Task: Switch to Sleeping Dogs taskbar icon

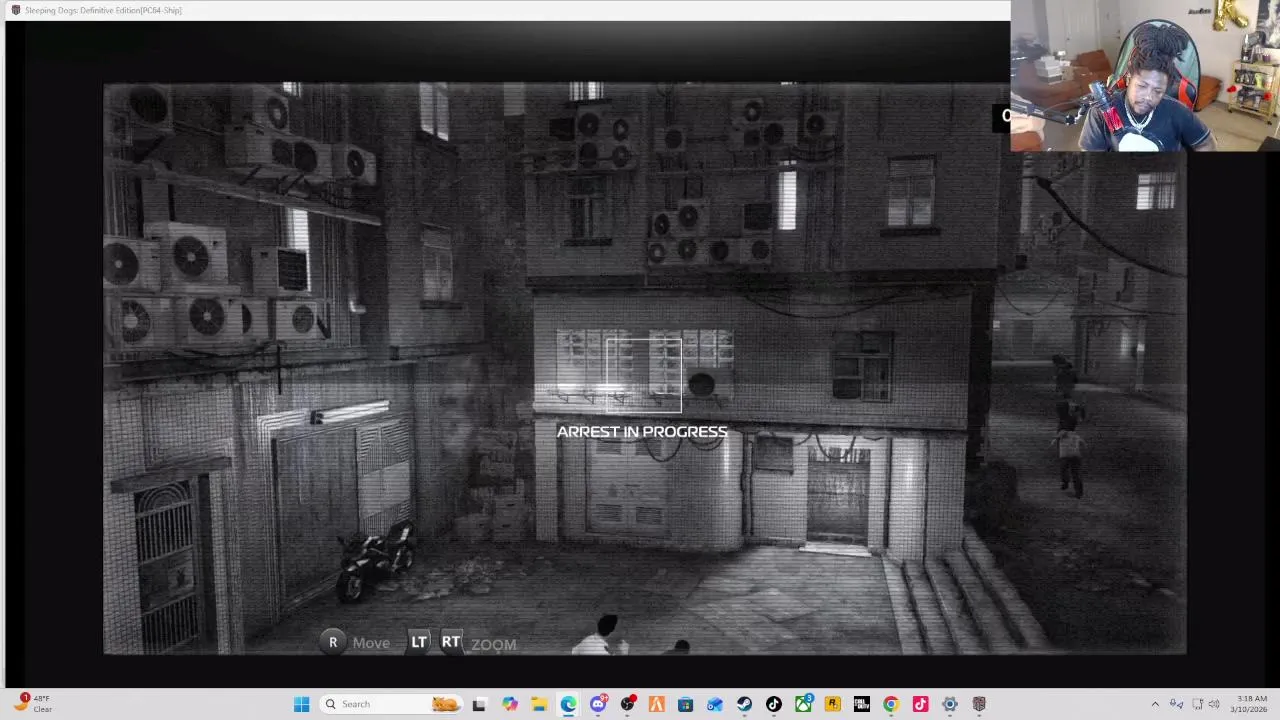Action: [x=979, y=704]
